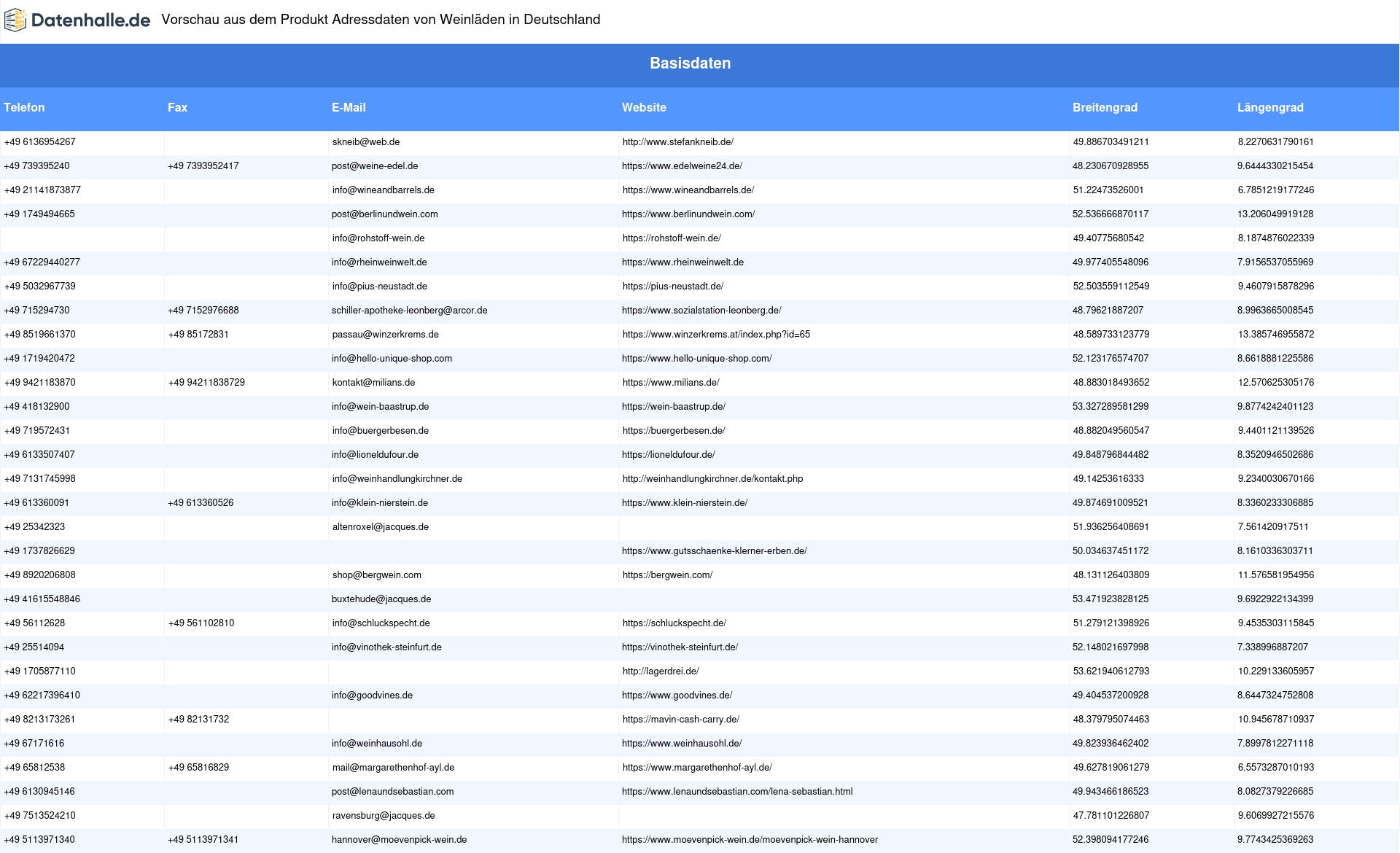Open https://www.gutsschaenke-klerner-erben.de/ link

[x=715, y=551]
